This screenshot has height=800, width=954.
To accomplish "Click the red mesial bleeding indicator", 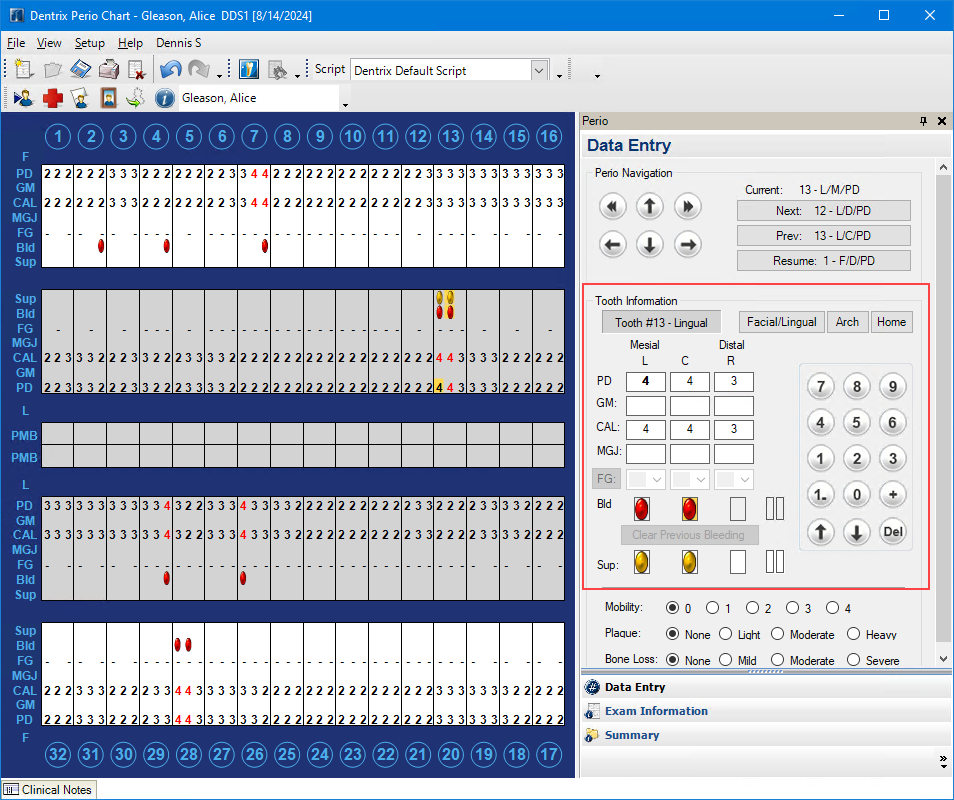I will point(642,508).
